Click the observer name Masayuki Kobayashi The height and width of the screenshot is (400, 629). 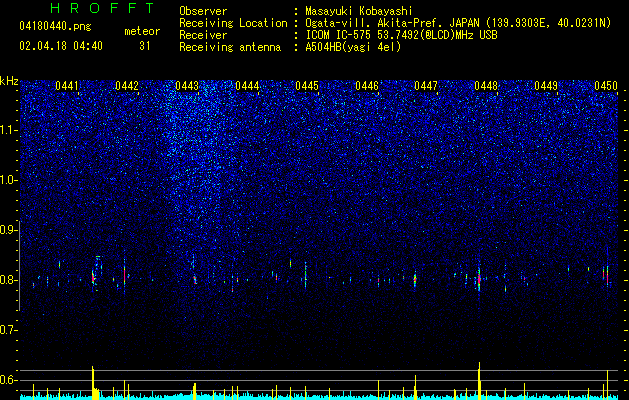coord(359,11)
